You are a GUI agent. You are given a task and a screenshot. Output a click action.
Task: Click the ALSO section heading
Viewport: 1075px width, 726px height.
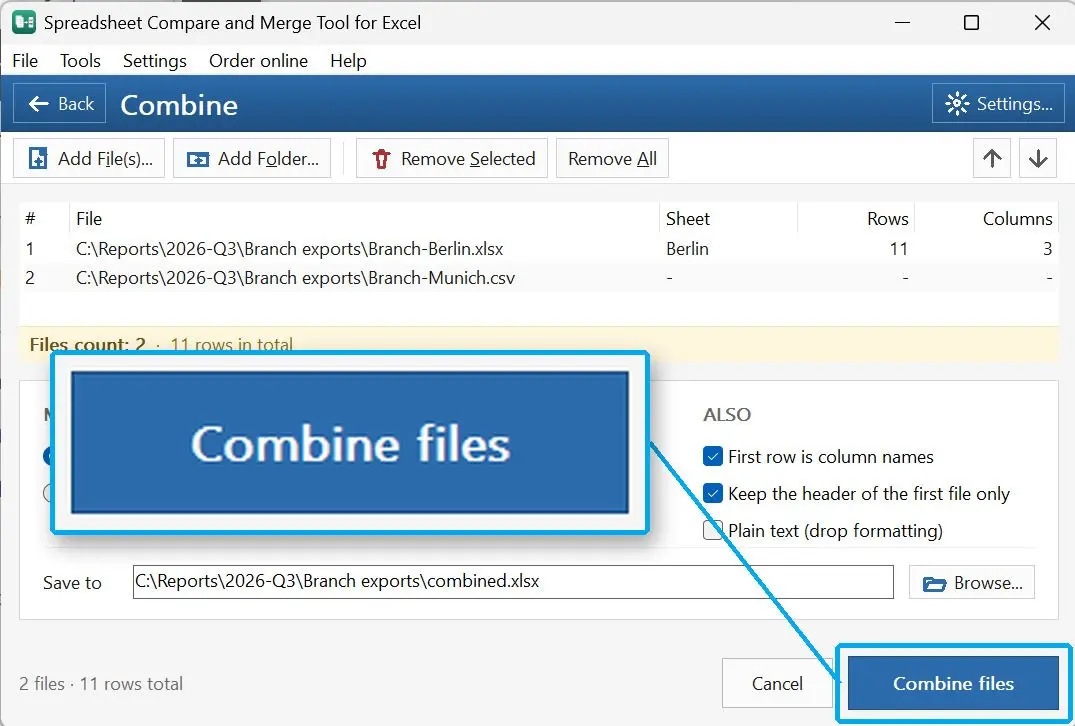tap(727, 415)
